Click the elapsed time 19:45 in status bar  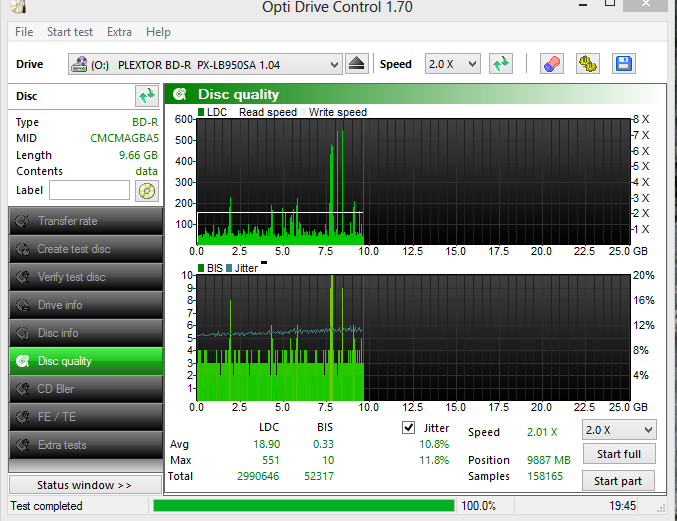coord(622,505)
